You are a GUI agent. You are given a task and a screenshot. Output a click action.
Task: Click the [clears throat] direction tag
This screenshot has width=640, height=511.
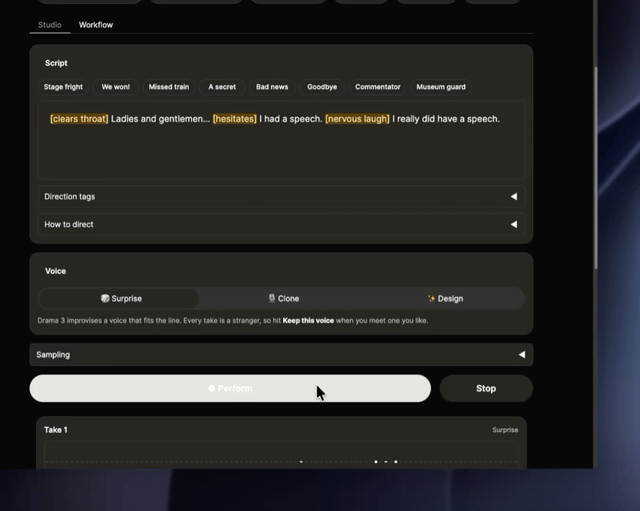click(x=79, y=119)
